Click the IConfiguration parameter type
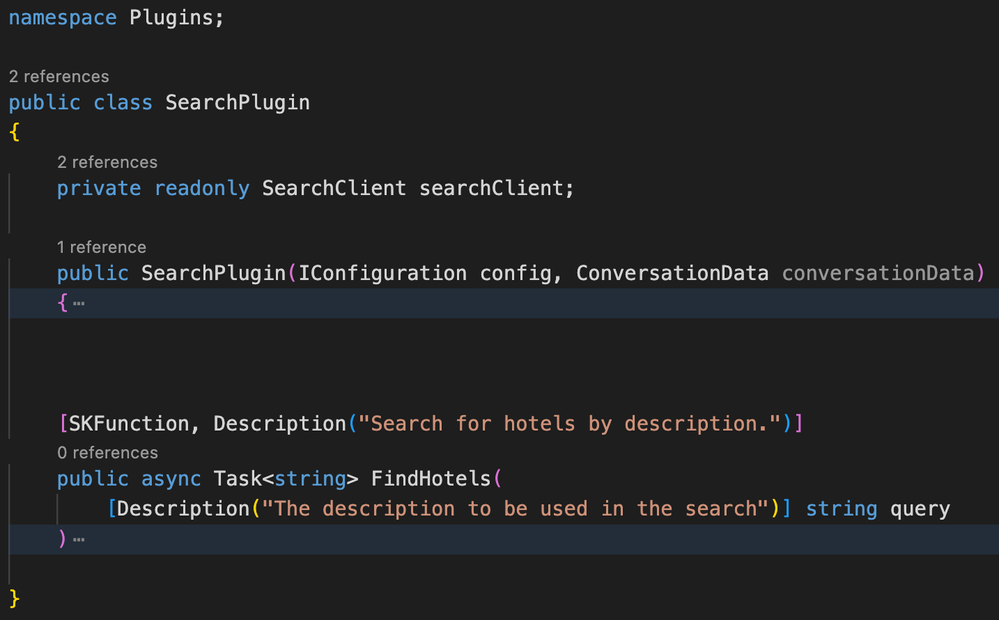The image size is (999, 620). pyautogui.click(x=382, y=273)
